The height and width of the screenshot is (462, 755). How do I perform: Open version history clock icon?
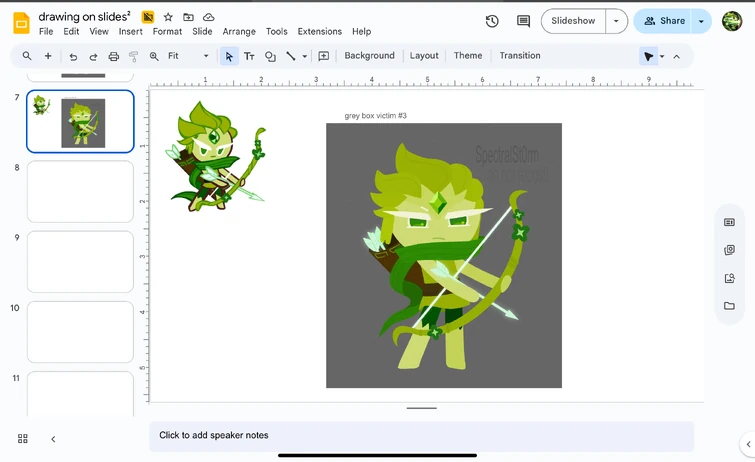coord(492,21)
